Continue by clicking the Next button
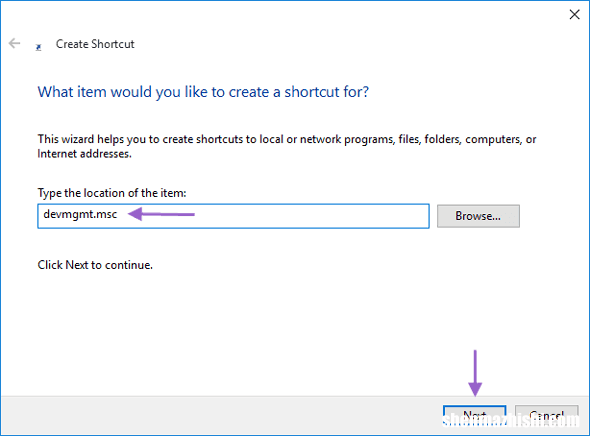 [474, 416]
